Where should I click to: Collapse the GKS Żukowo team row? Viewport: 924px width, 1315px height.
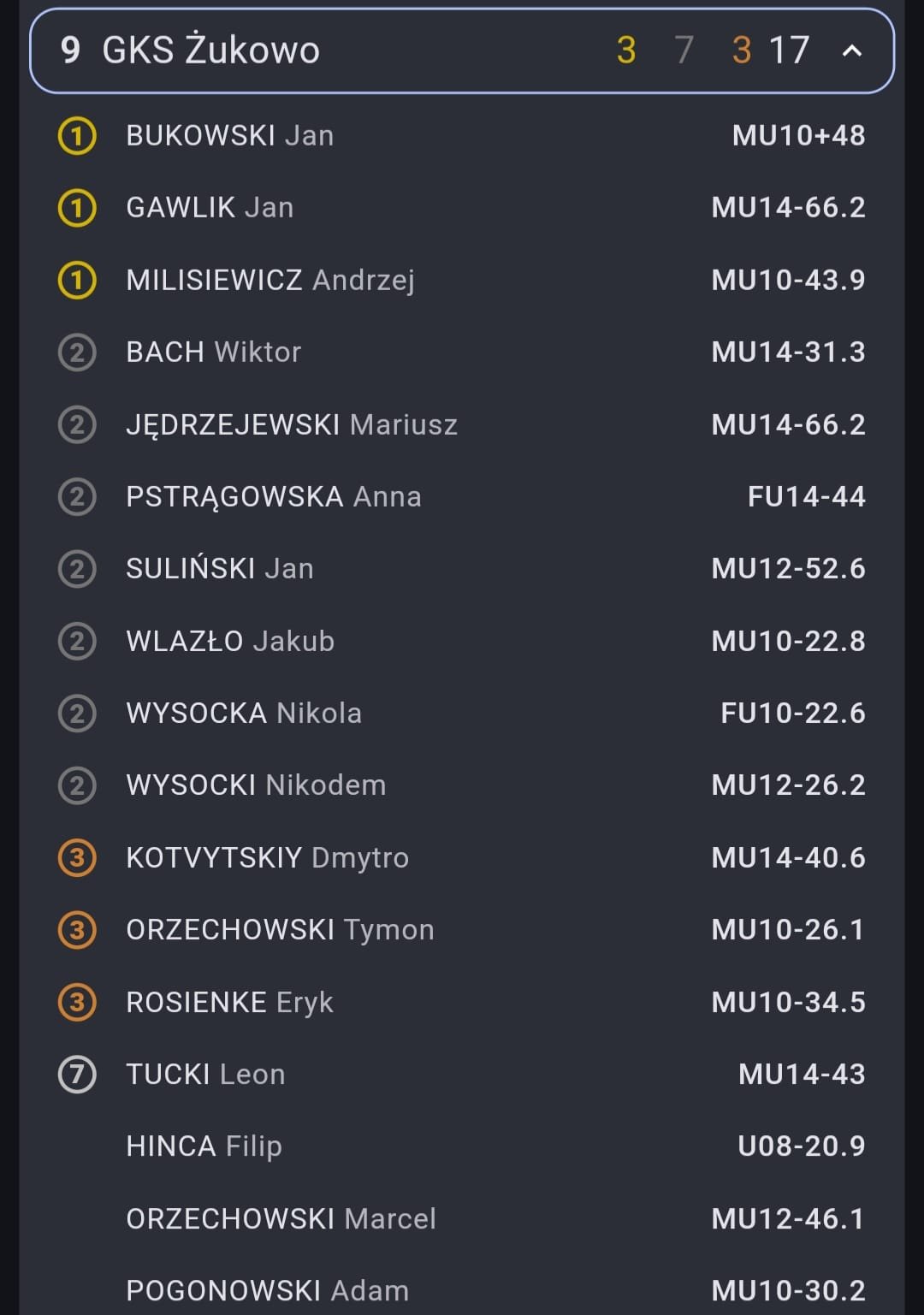click(851, 51)
